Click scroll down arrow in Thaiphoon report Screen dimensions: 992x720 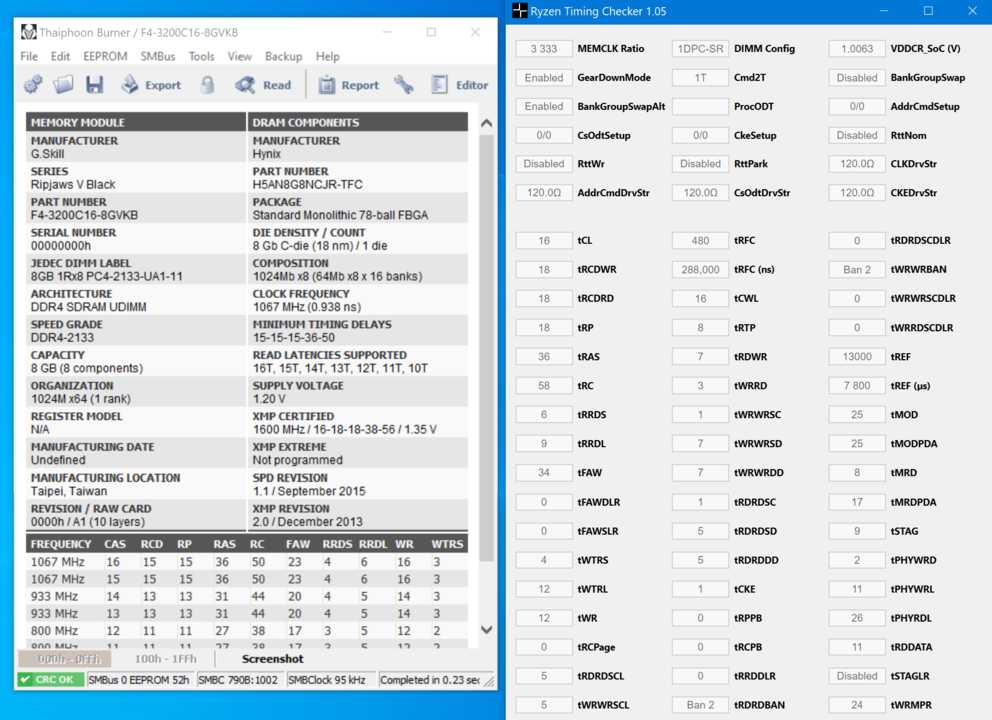tap(487, 630)
